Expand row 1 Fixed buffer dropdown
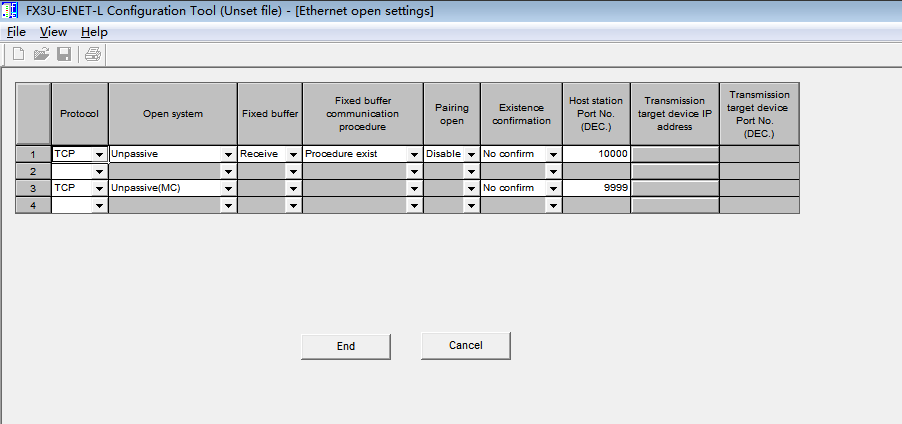 pyautogui.click(x=293, y=155)
